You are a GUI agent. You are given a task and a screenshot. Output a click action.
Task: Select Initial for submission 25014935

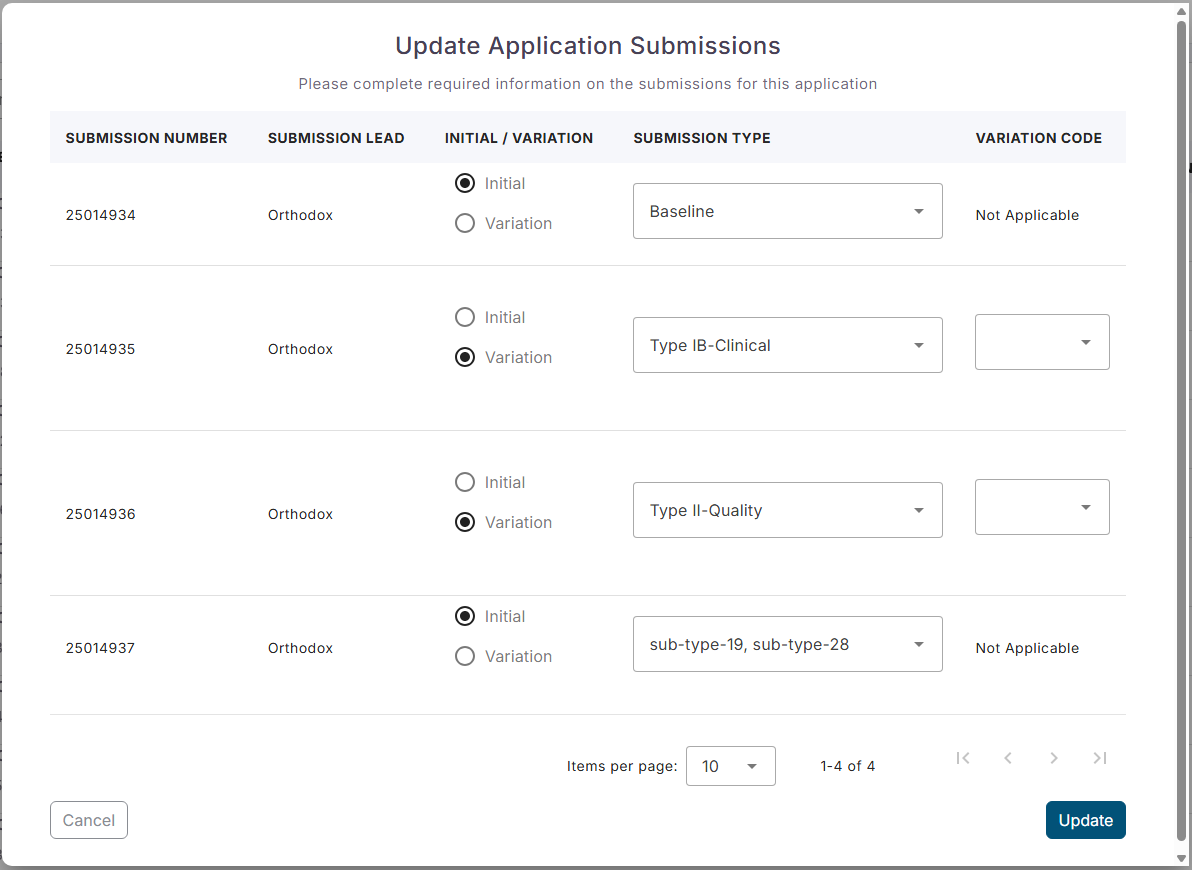click(465, 317)
